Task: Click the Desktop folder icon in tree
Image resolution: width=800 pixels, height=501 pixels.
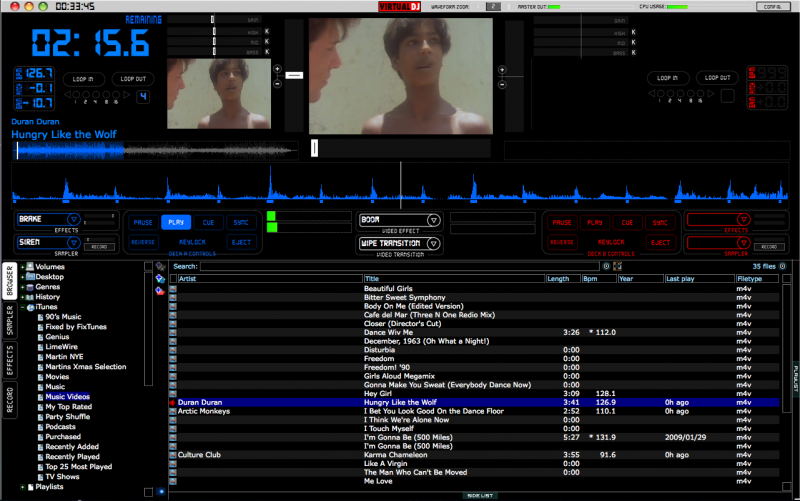Action: [x=30, y=277]
